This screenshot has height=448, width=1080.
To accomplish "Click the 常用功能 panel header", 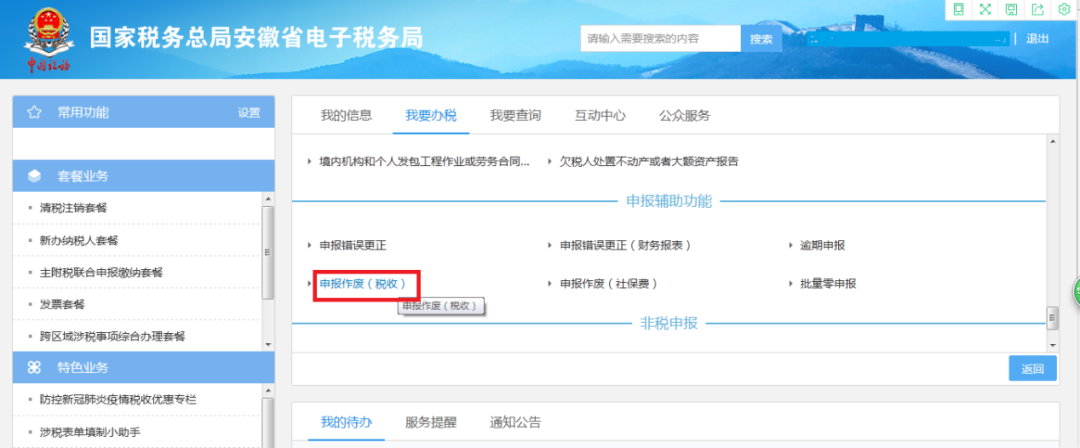I will [x=143, y=112].
